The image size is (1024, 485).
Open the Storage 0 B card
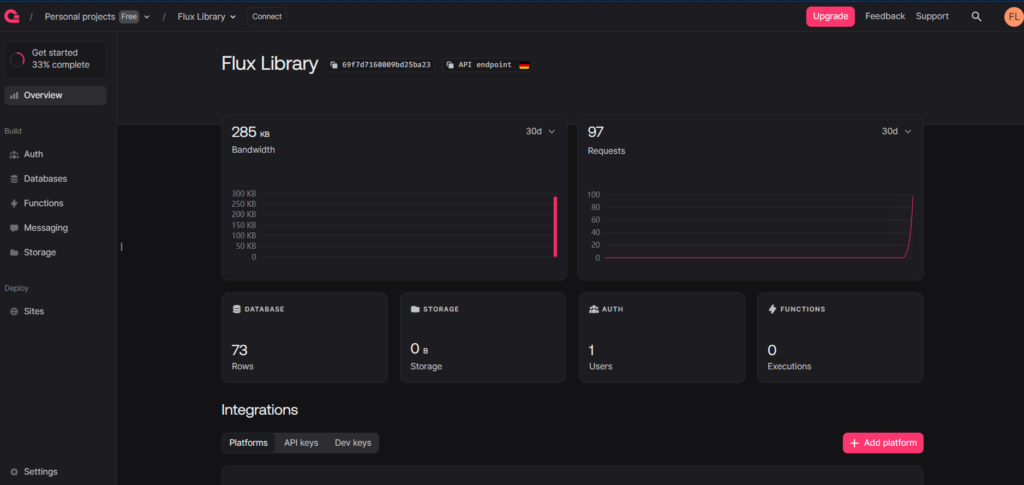pyautogui.click(x=483, y=337)
